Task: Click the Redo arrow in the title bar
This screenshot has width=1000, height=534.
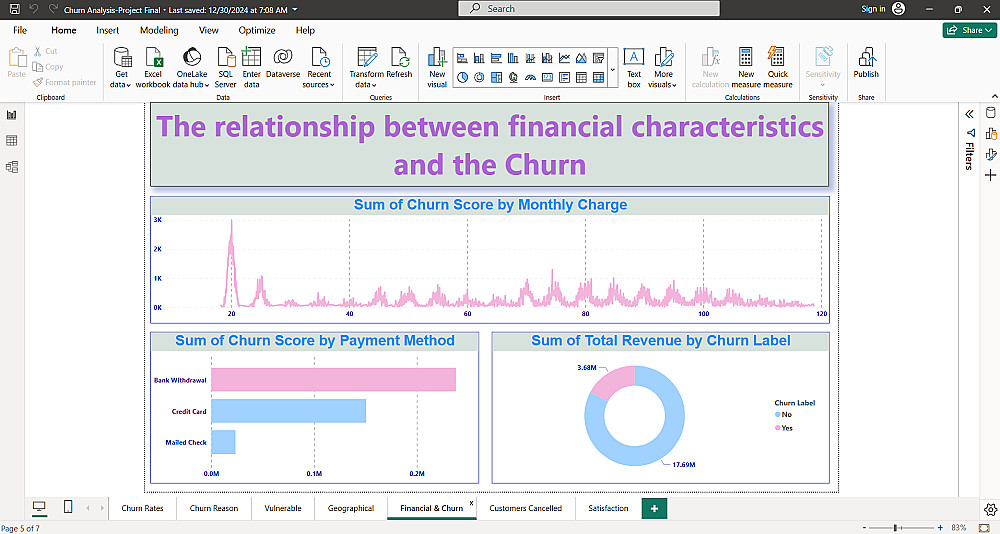Action: click(54, 9)
